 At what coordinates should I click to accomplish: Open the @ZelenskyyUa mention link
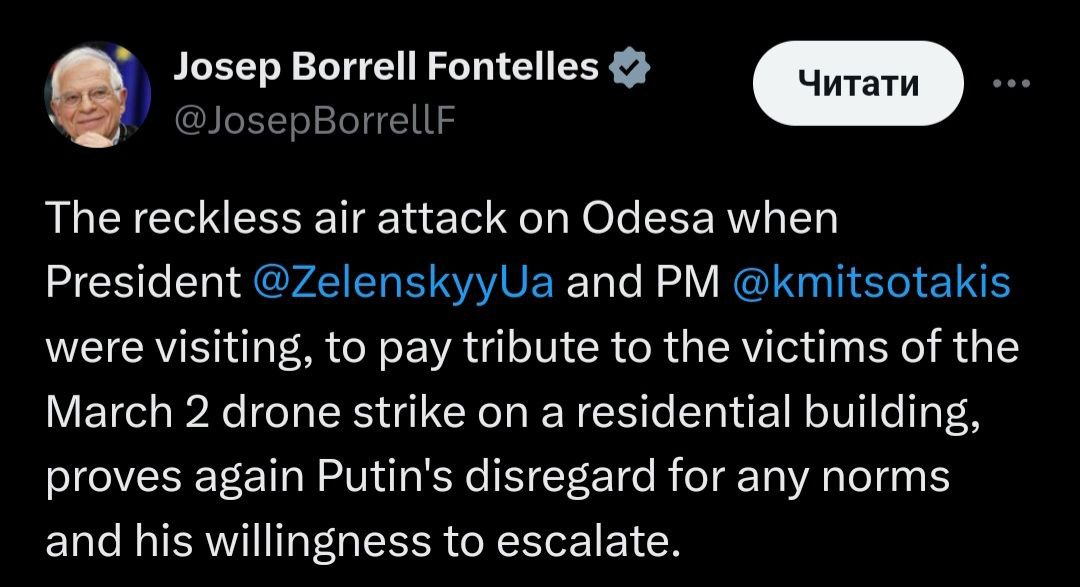403,283
